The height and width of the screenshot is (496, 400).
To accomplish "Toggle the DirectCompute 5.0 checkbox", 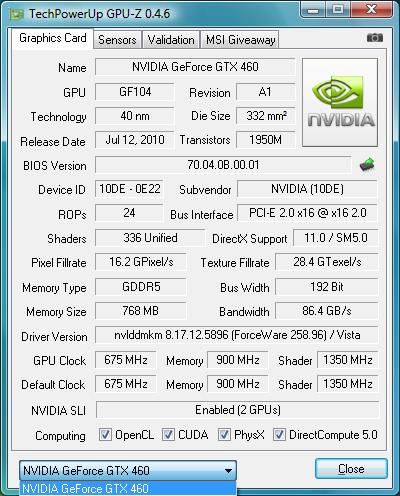I will 279,435.
